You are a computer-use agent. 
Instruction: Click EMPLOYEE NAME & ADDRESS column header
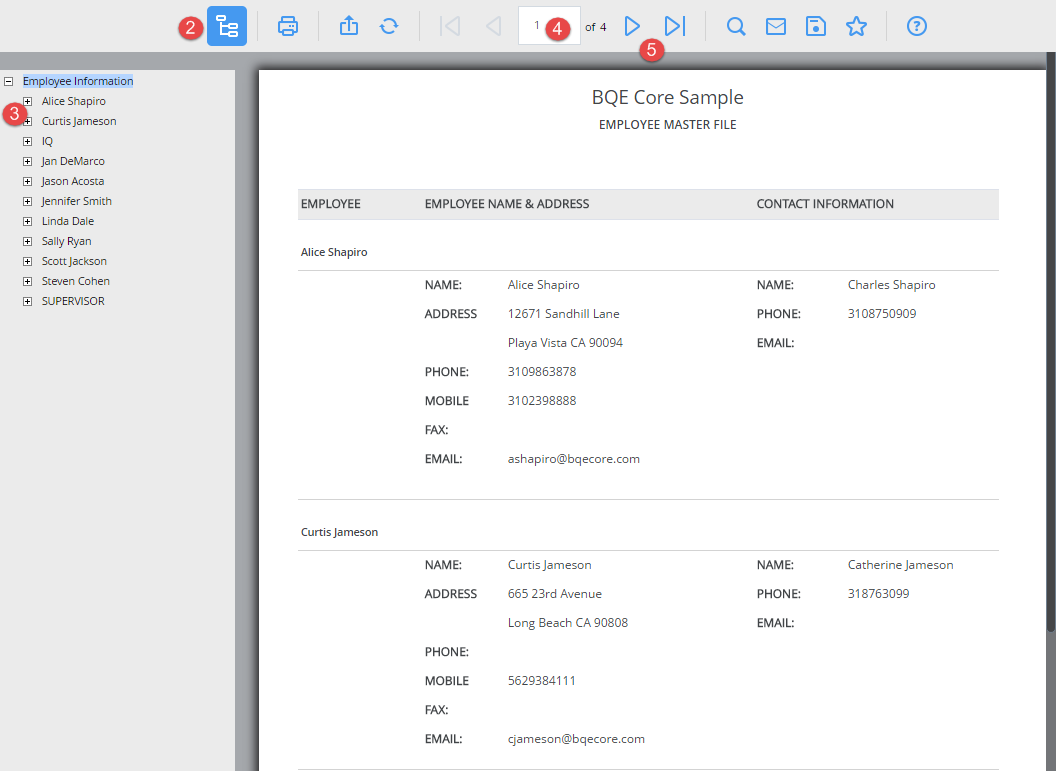click(507, 204)
